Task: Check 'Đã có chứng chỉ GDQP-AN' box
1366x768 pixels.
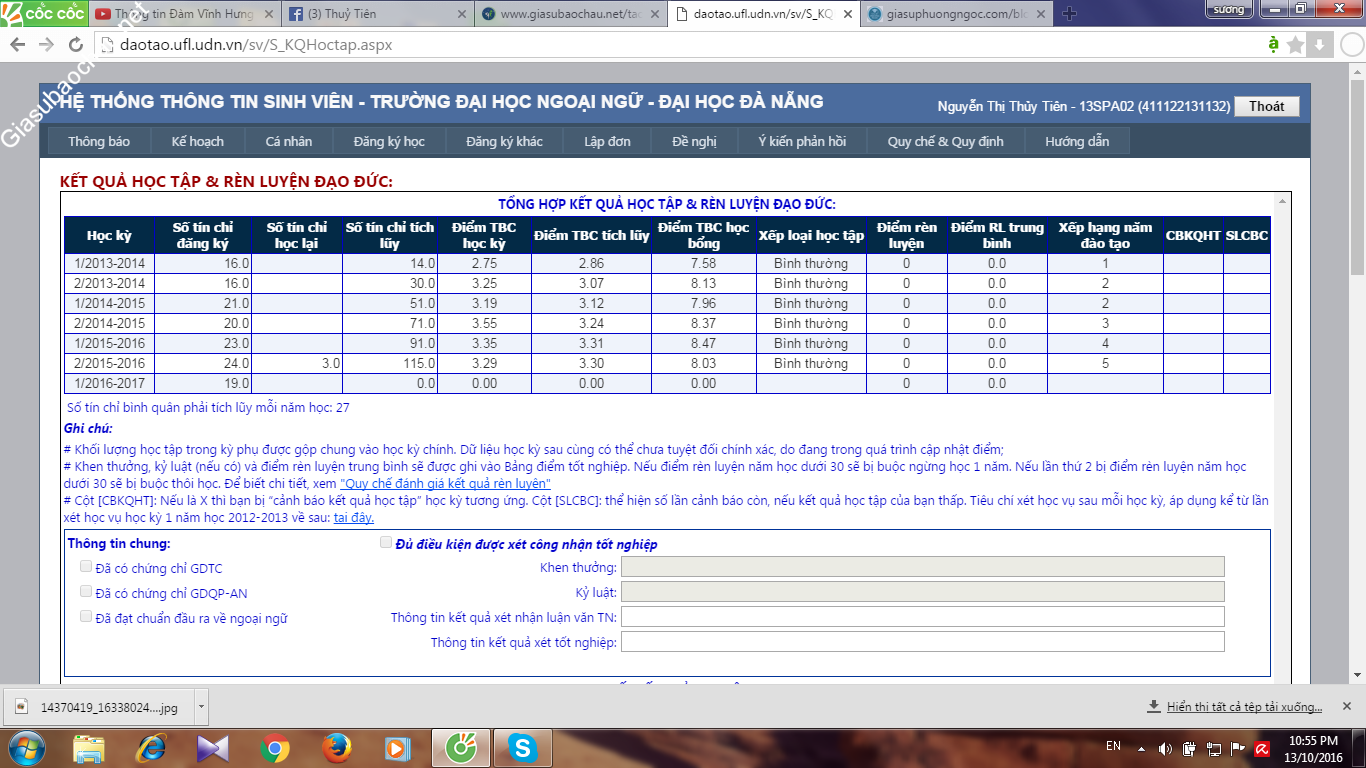Action: (86, 591)
